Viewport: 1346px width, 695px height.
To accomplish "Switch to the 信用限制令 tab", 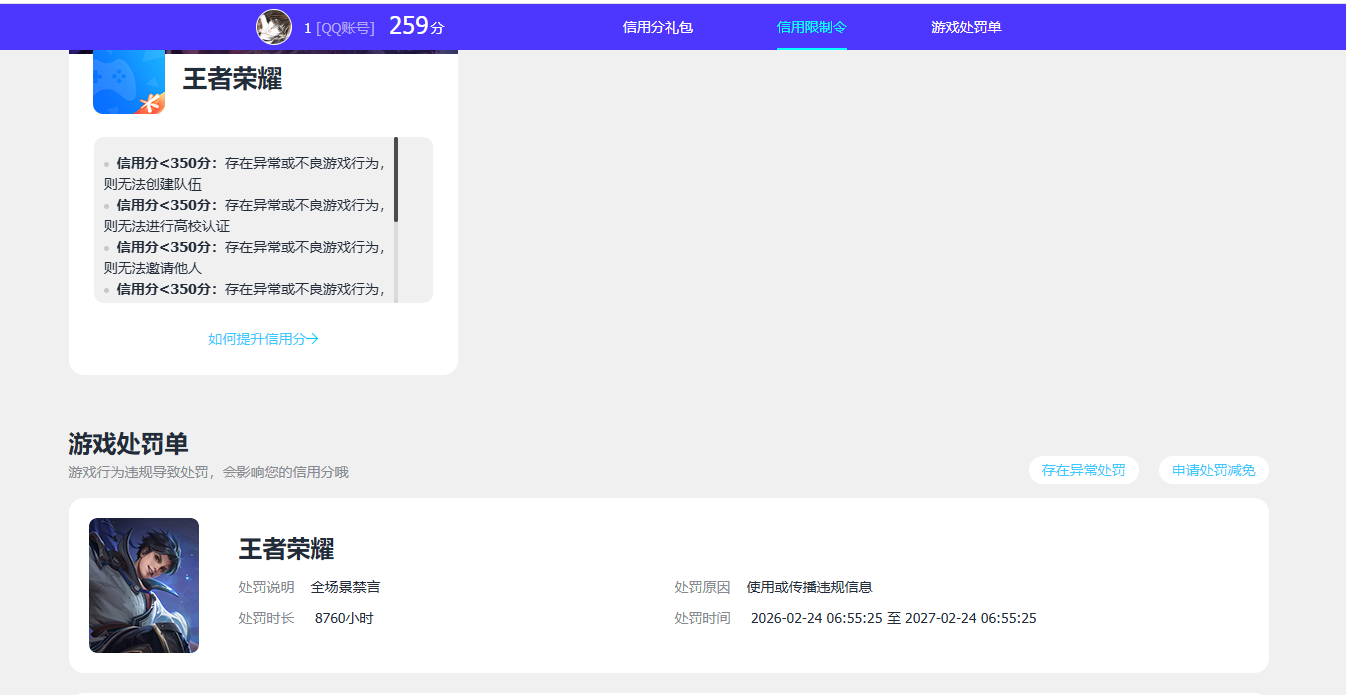I will [812, 27].
